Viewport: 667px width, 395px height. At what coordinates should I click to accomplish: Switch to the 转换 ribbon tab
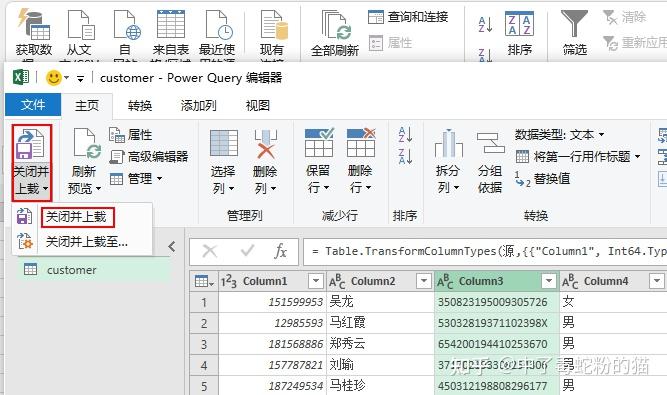point(140,105)
